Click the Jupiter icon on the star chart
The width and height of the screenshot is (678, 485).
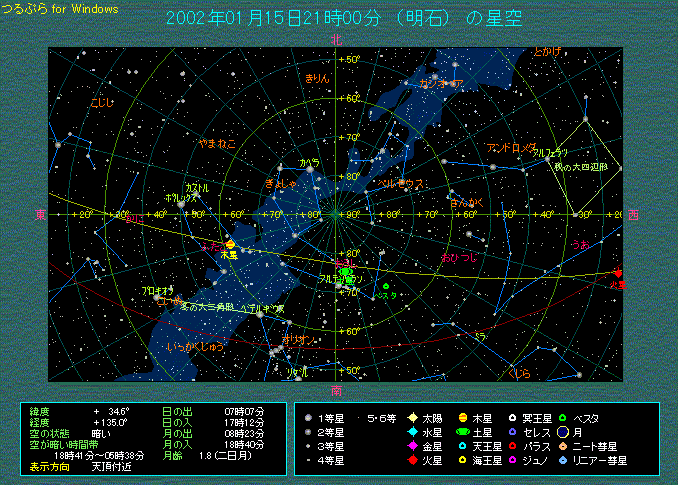click(x=231, y=244)
